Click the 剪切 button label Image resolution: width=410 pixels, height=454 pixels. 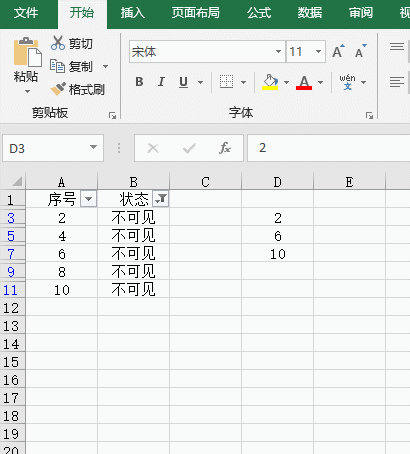click(81, 44)
